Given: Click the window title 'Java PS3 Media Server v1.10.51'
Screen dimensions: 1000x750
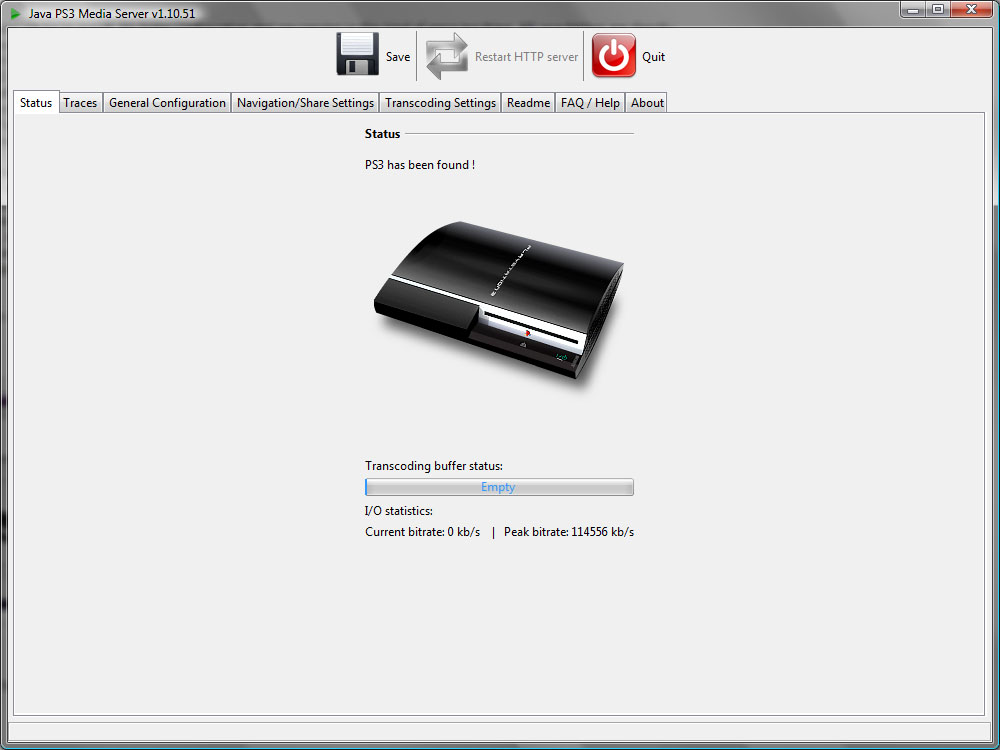Looking at the screenshot, I should pos(112,13).
